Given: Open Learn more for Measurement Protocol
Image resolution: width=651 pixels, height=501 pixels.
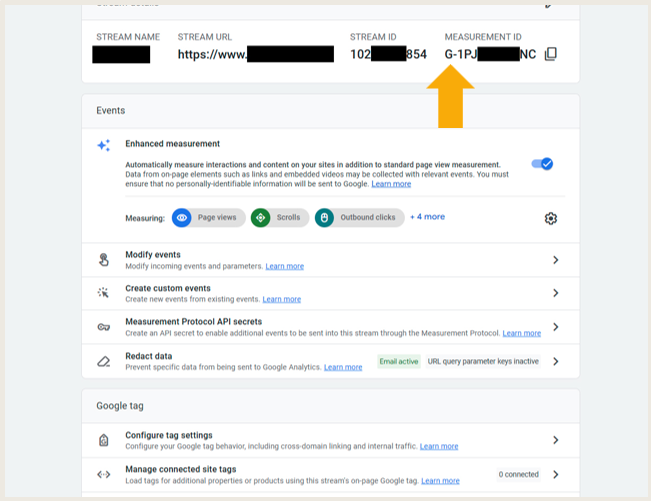Looking at the screenshot, I should coord(521,333).
